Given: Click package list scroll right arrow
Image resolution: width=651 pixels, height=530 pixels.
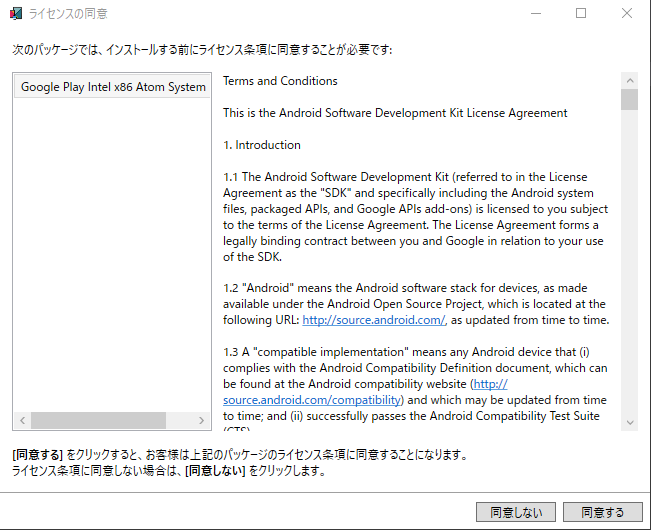Looking at the screenshot, I should tap(201, 420).
